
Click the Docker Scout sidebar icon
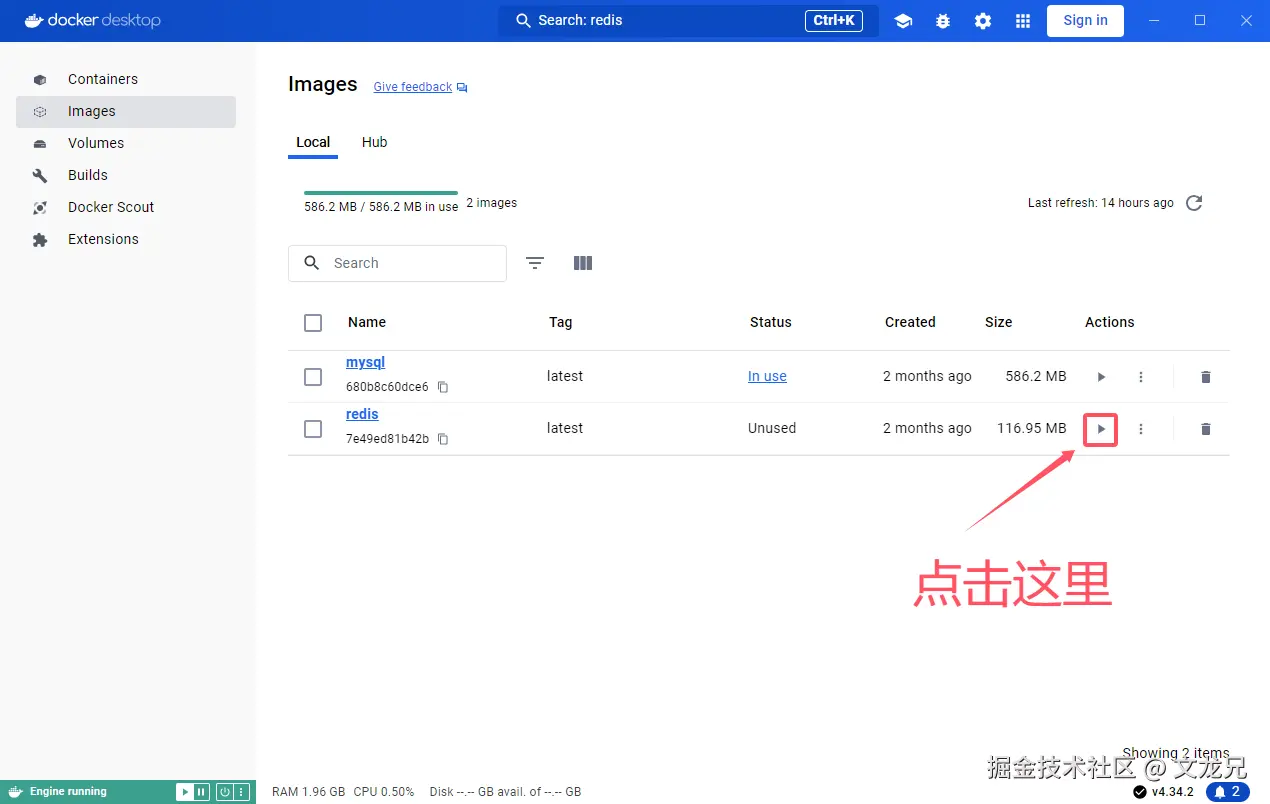coord(40,208)
